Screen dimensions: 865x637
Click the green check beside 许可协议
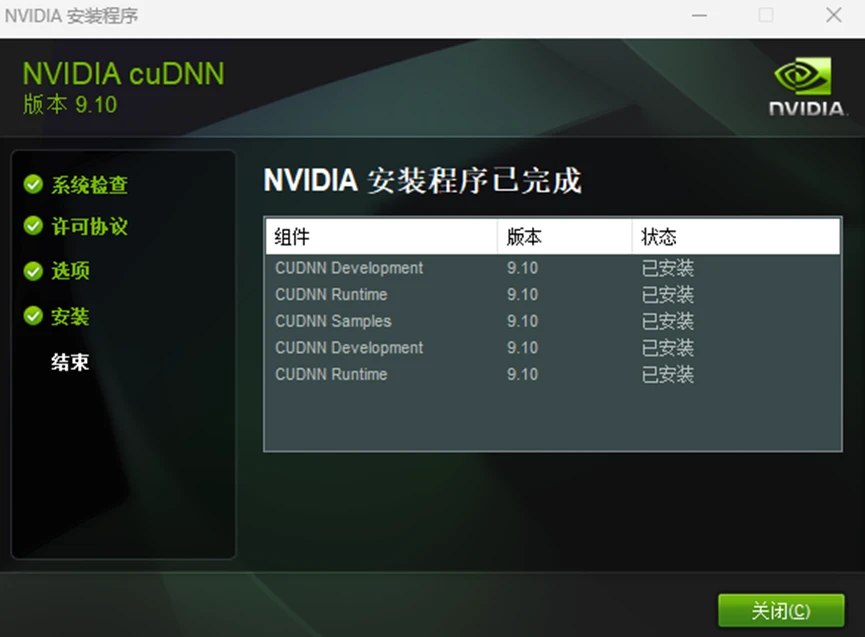click(x=34, y=226)
